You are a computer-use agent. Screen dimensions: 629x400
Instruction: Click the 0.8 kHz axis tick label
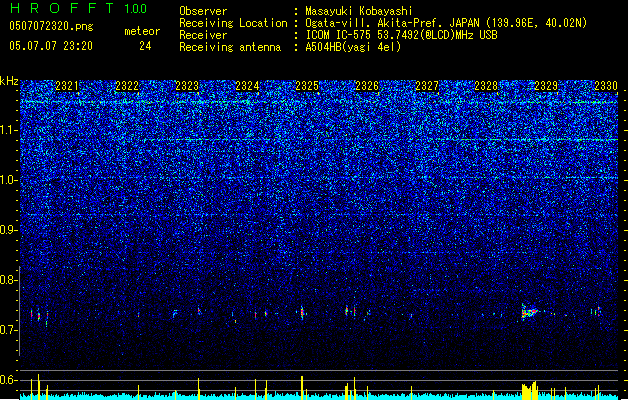point(9,280)
